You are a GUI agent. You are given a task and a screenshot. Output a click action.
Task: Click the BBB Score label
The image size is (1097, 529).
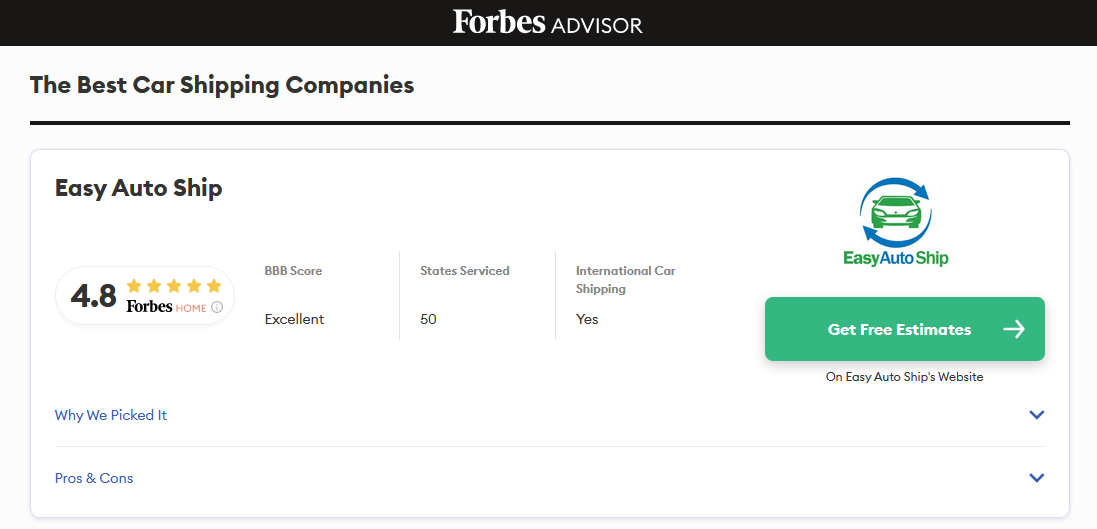293,271
